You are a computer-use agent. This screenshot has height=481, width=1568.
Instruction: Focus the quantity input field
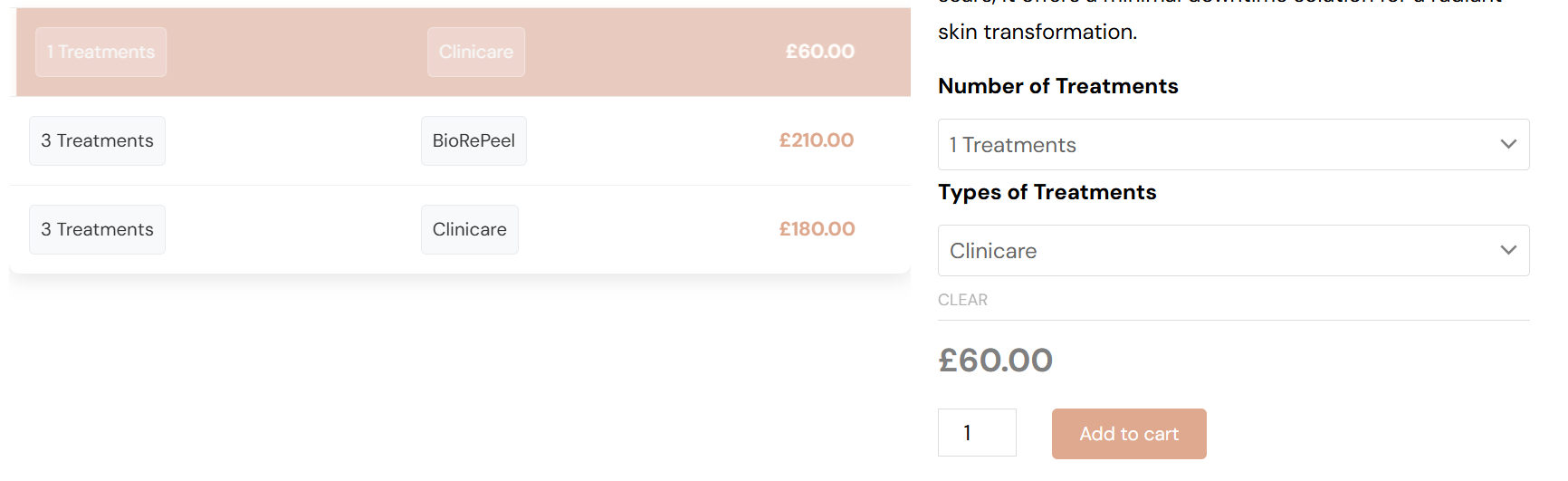[976, 433]
